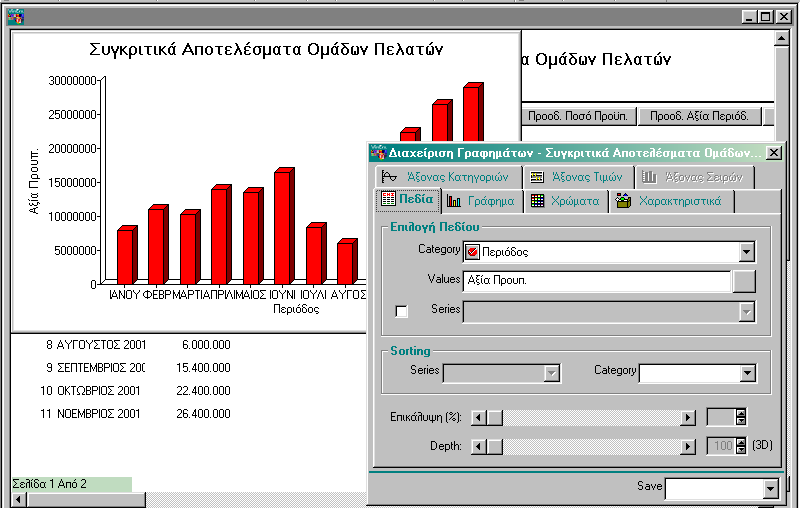Viewport: 800px width, 508px height.
Task: Maximize the main window
Action: tap(766, 17)
